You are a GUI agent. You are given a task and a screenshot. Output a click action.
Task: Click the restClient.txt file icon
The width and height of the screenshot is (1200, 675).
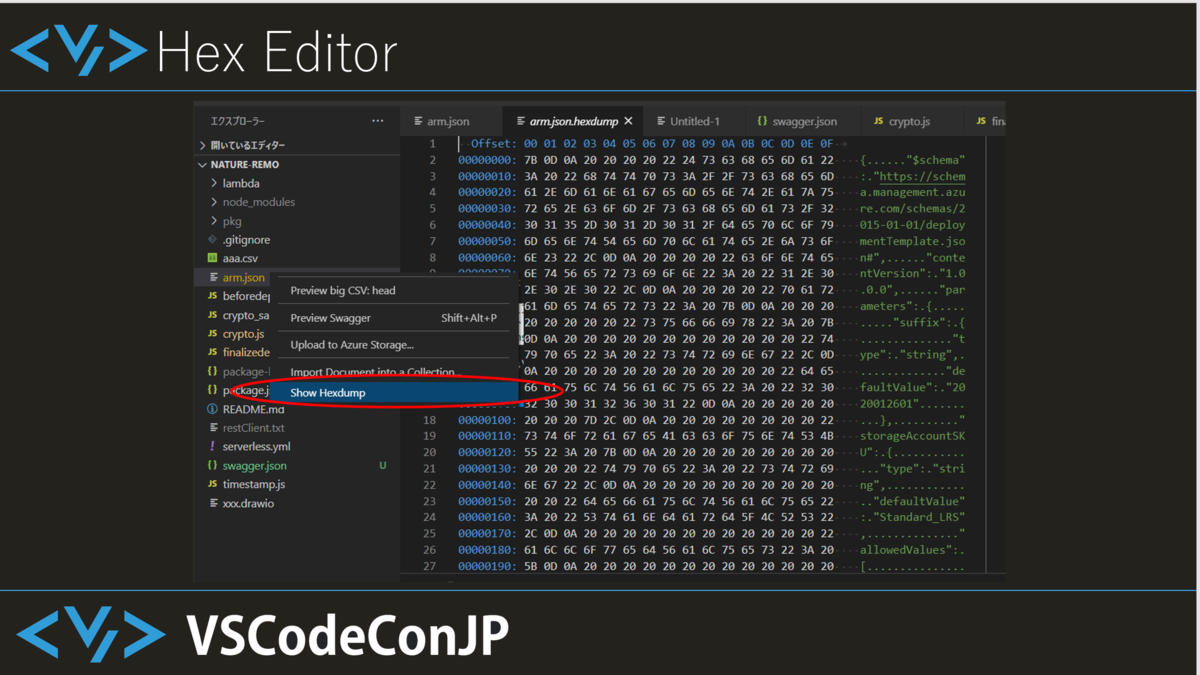212,428
